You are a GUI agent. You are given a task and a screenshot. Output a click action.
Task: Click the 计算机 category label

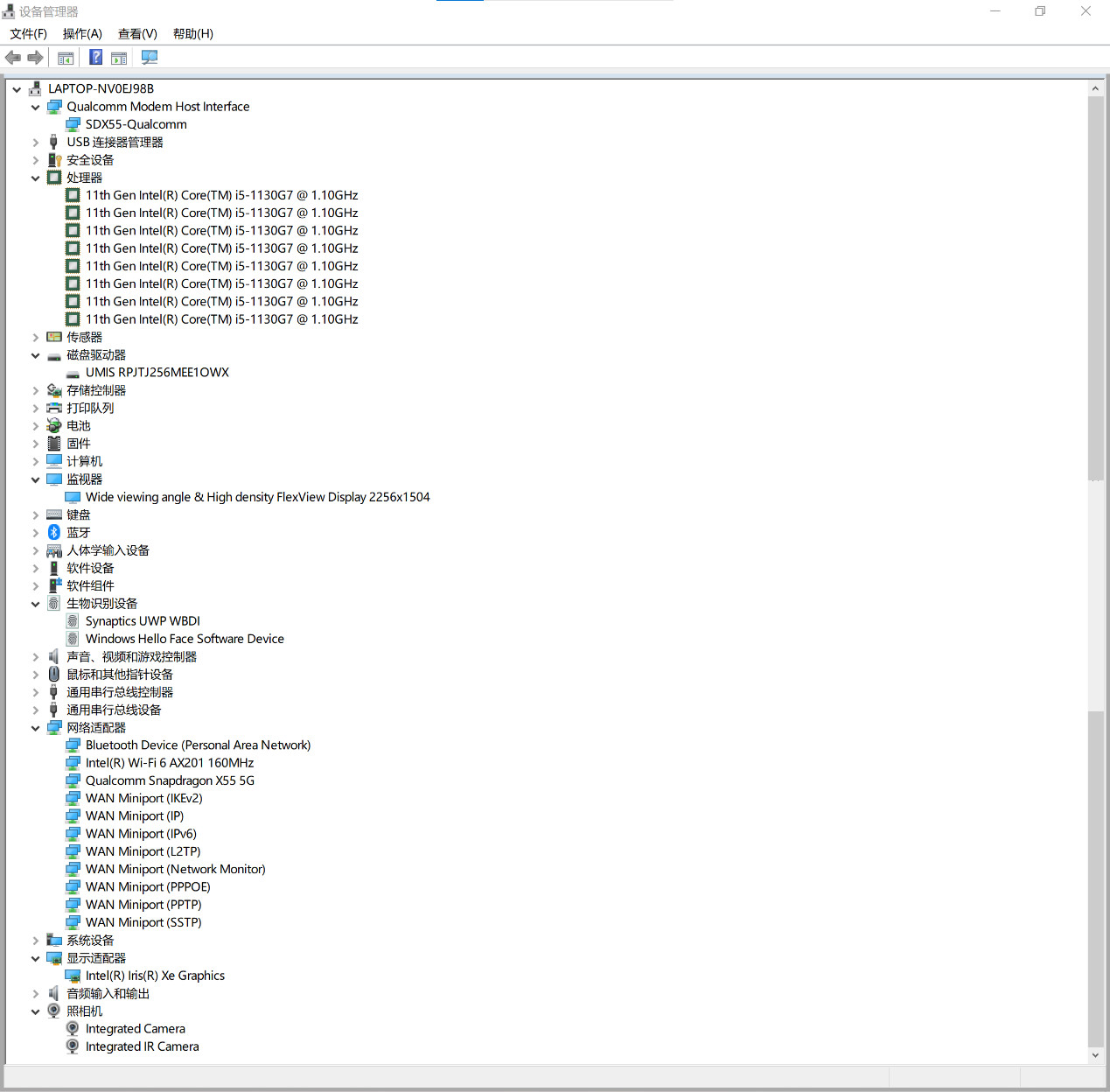click(x=84, y=461)
